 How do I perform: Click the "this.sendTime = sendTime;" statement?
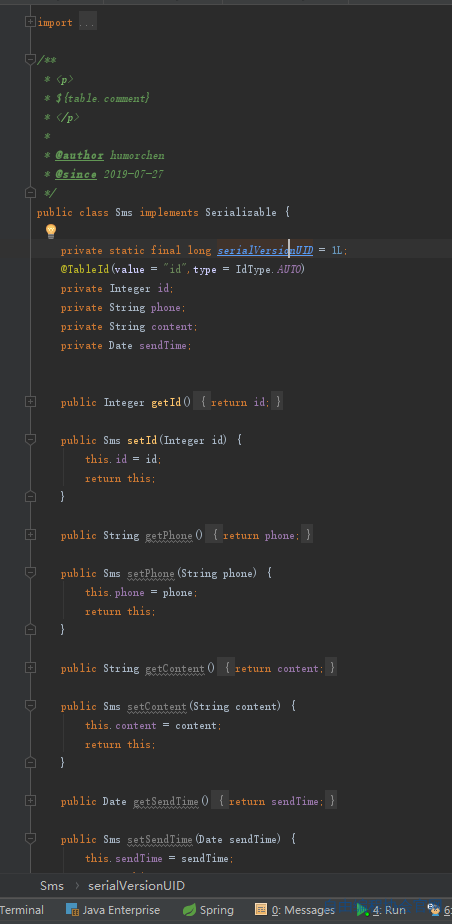click(x=159, y=858)
